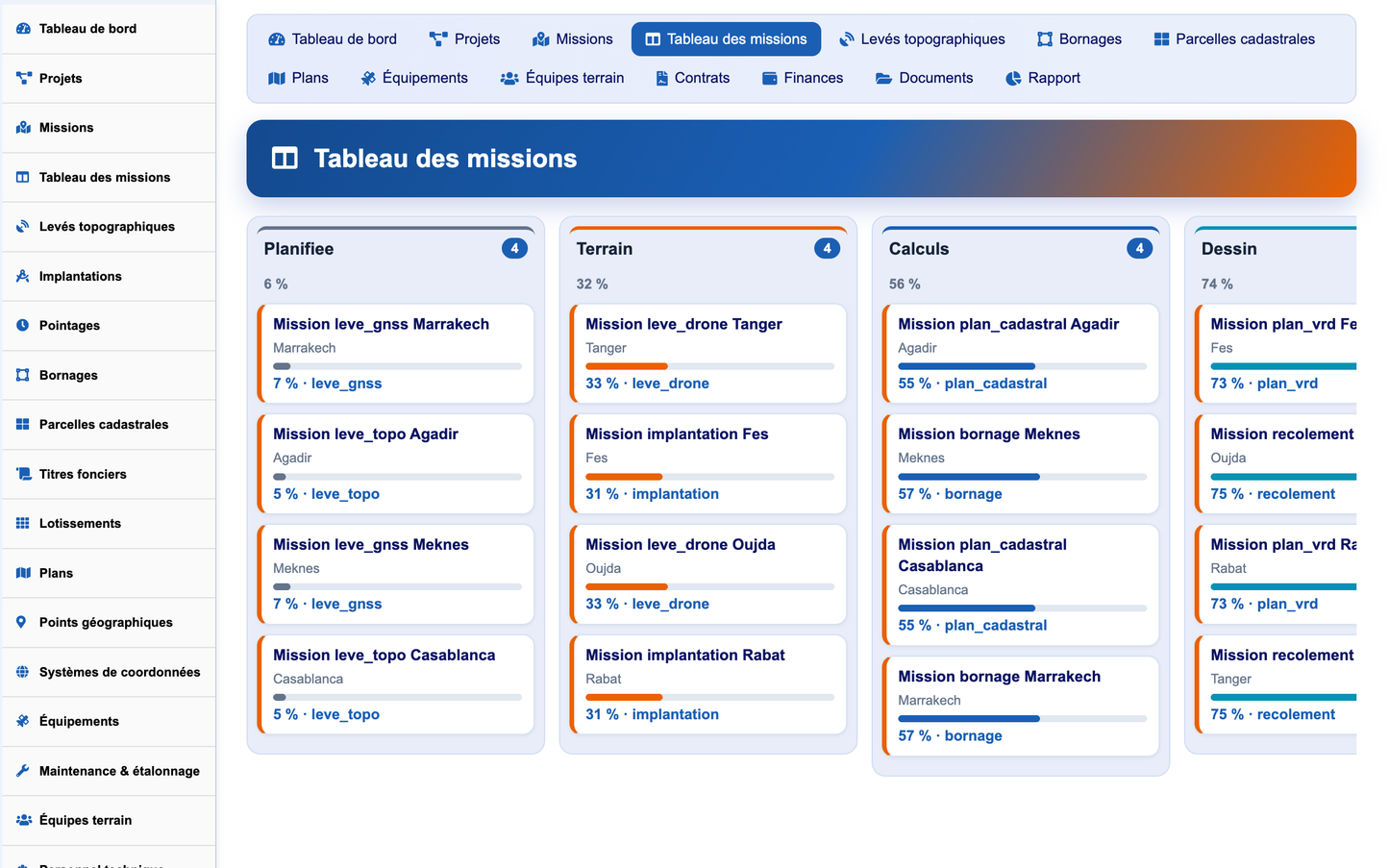Click the '57 % · bornage' text under Marrakech
1389x868 pixels.
[x=950, y=736]
